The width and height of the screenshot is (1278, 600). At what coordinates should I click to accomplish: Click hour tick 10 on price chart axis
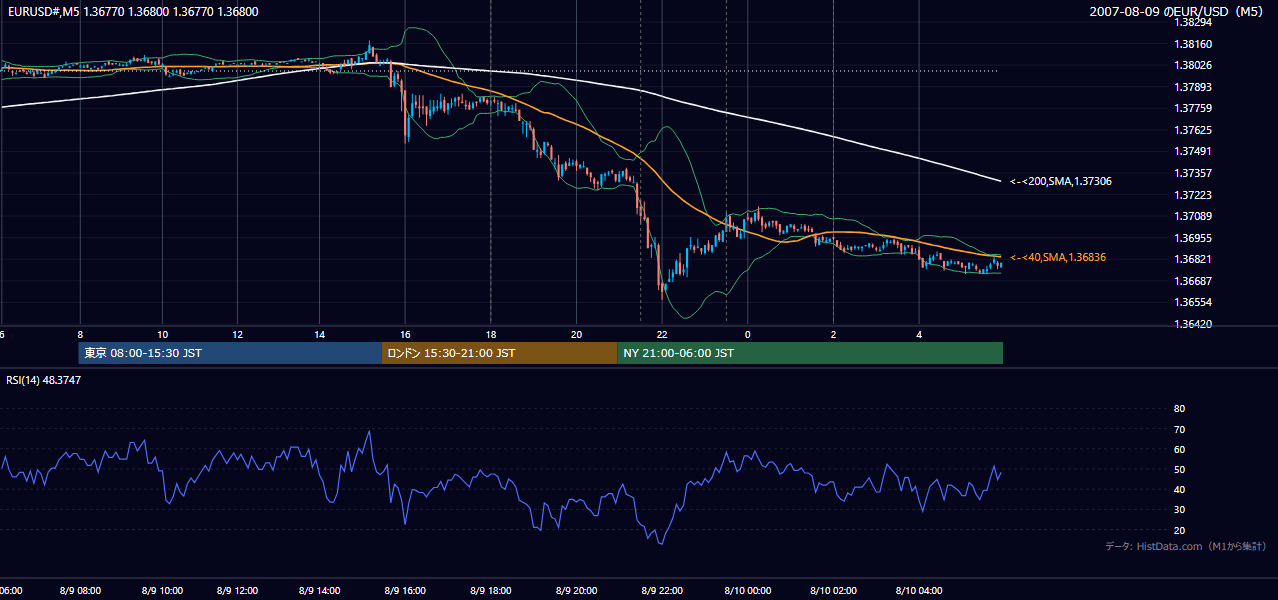[x=162, y=334]
